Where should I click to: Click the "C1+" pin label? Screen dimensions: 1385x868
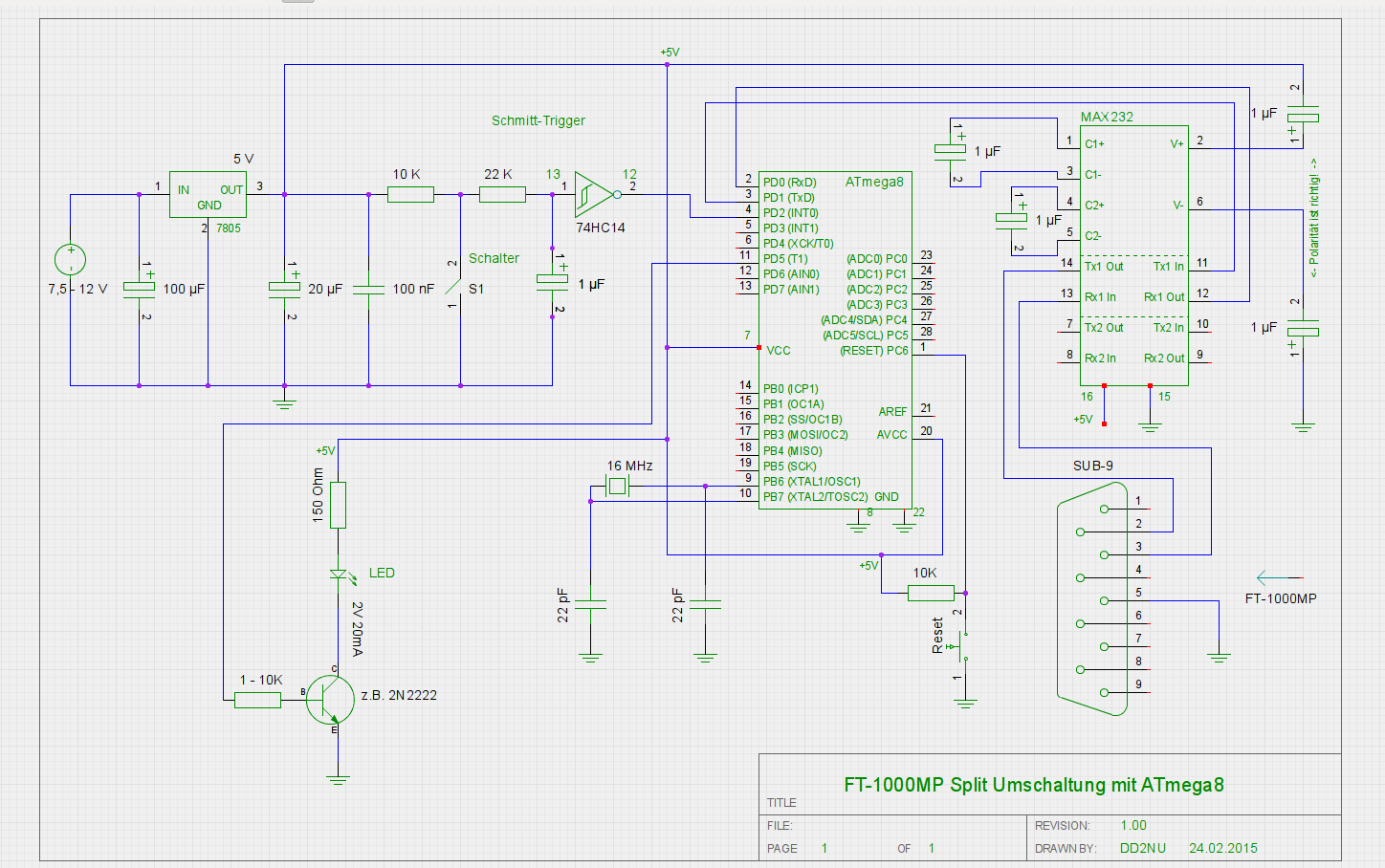[x=1094, y=144]
